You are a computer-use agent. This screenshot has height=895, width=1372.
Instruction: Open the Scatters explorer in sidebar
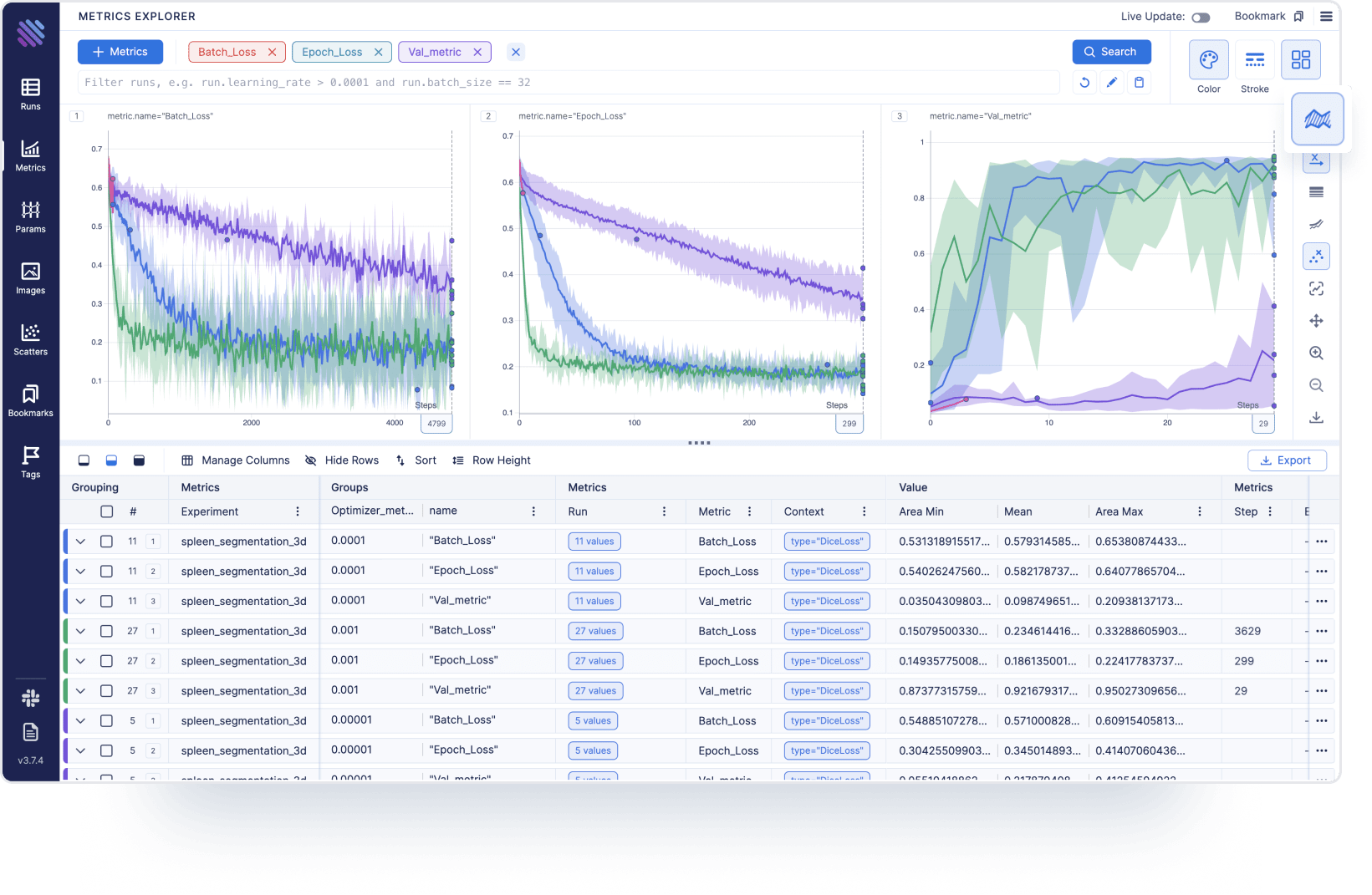(30, 339)
